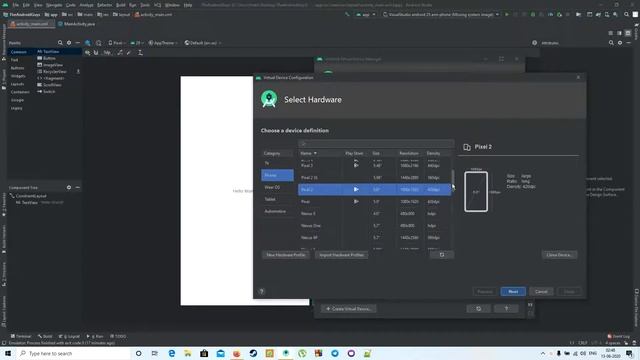
Task: Open Component Tree settings gear
Action: pyautogui.click(x=69, y=187)
